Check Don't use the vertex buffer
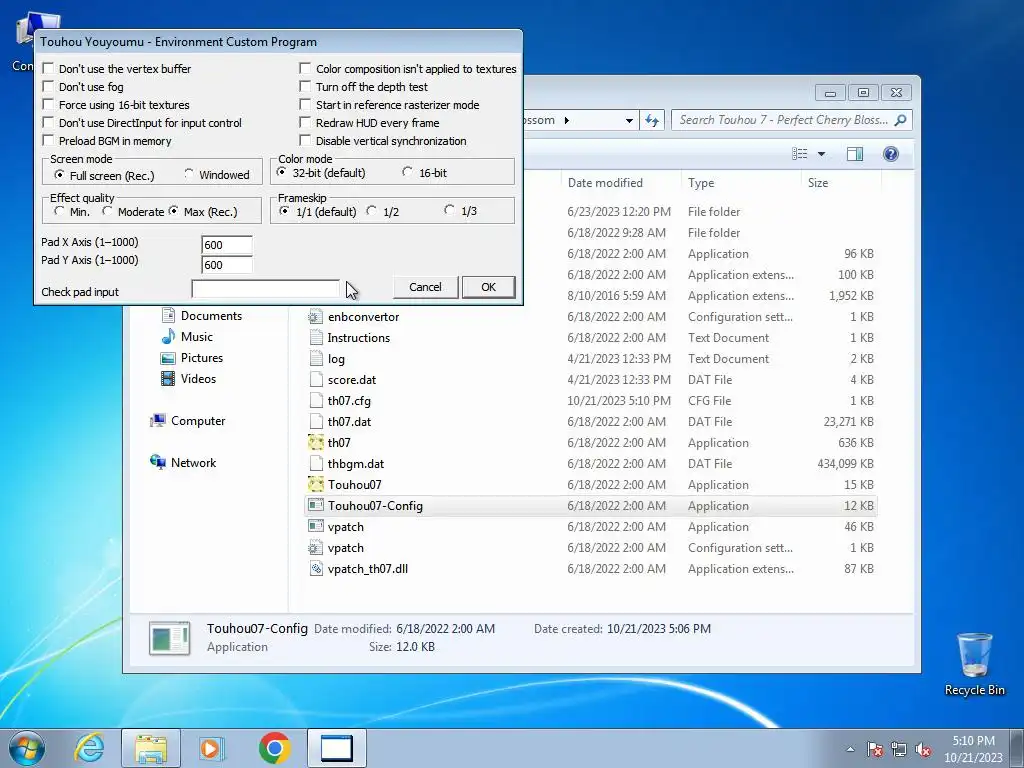 pyautogui.click(x=48, y=69)
